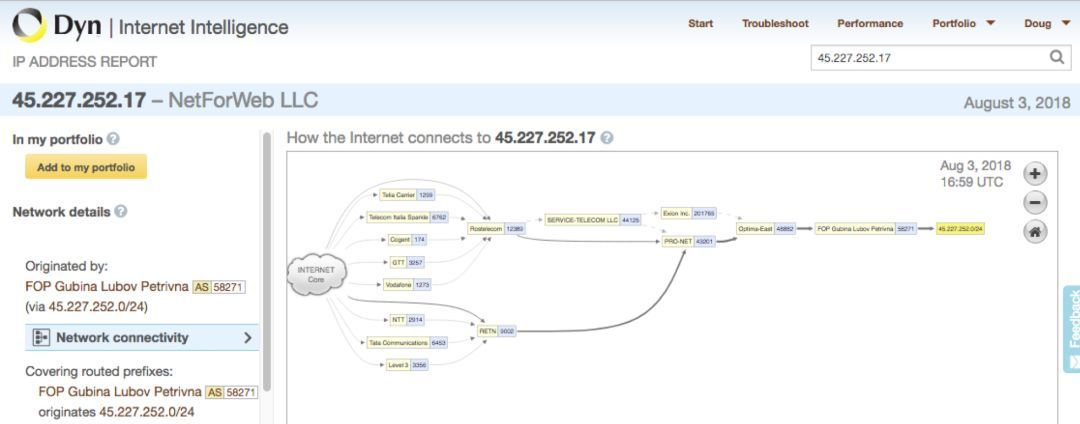Click the left panel vertical scrollbar
This screenshot has width=1080, height=424.
click(267, 262)
